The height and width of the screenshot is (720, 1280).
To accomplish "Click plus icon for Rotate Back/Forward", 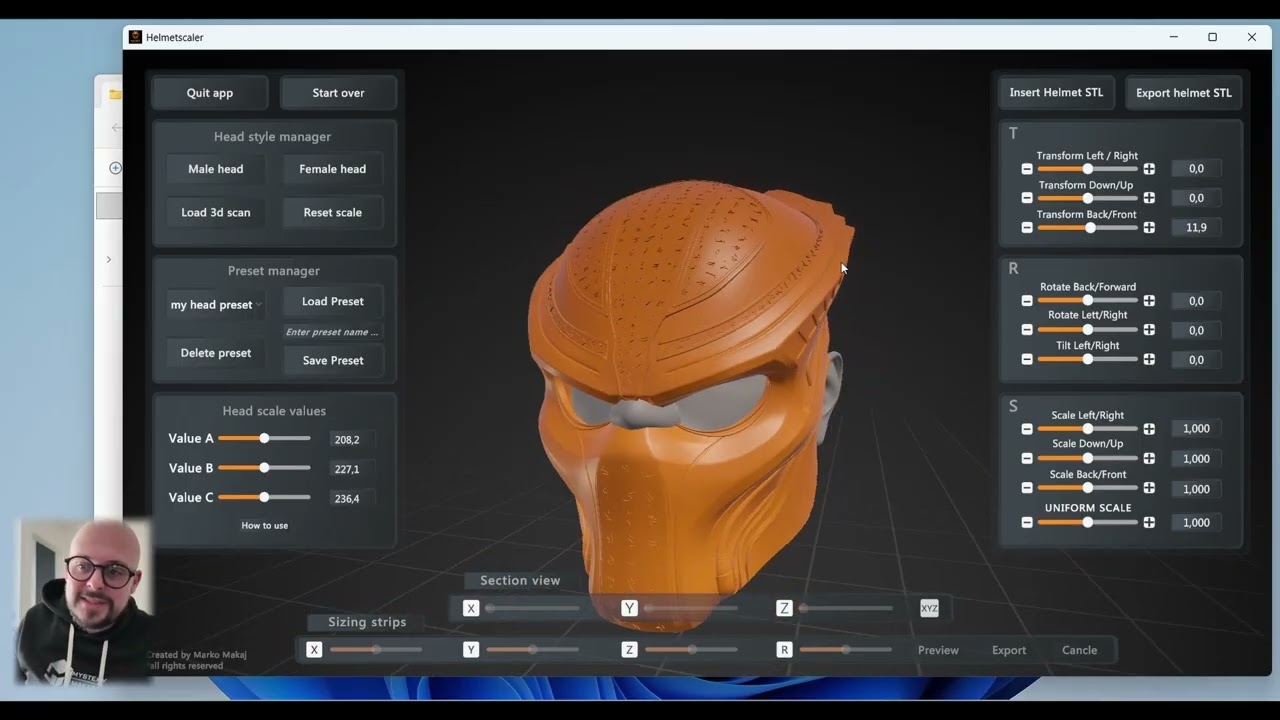I will click(1149, 301).
